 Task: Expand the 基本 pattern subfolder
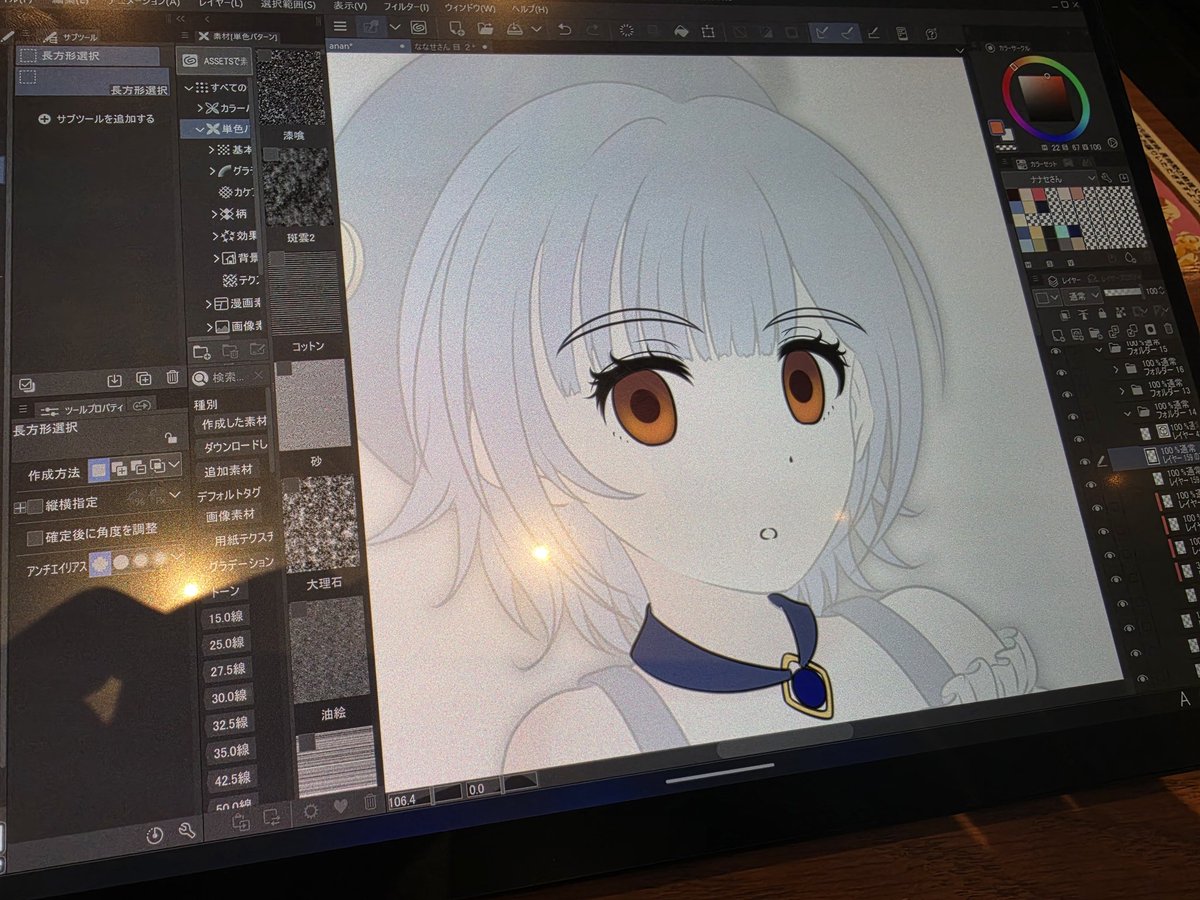click(211, 150)
